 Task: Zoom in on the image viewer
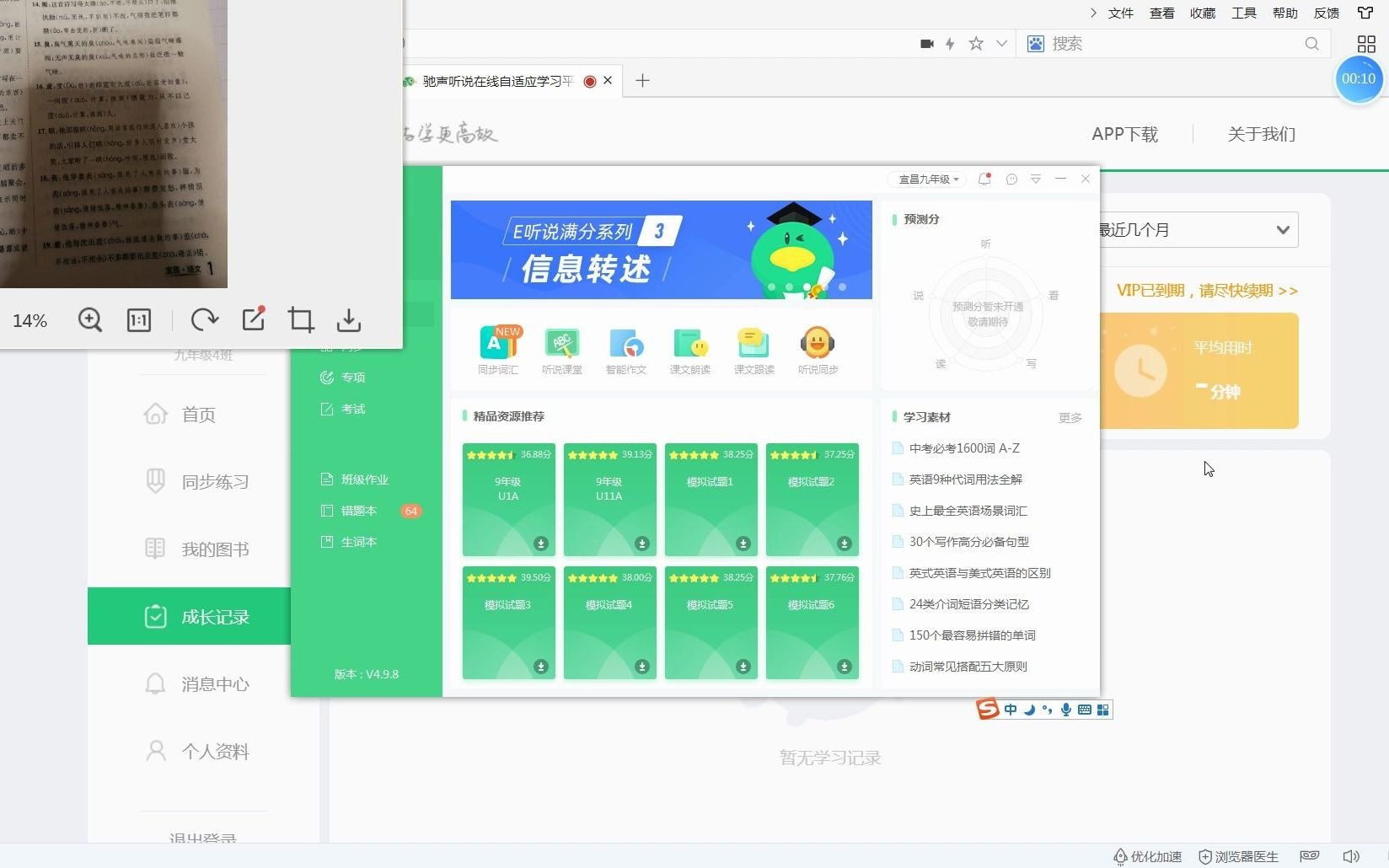90,320
